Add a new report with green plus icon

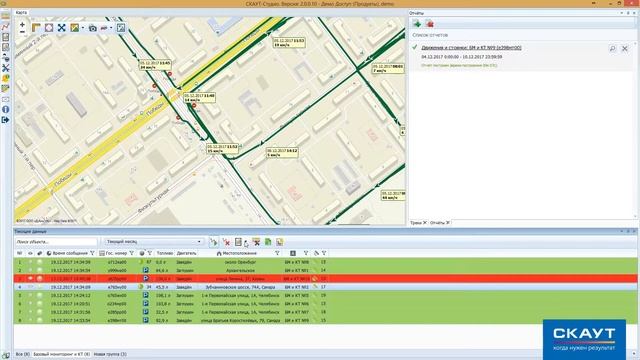(x=417, y=24)
